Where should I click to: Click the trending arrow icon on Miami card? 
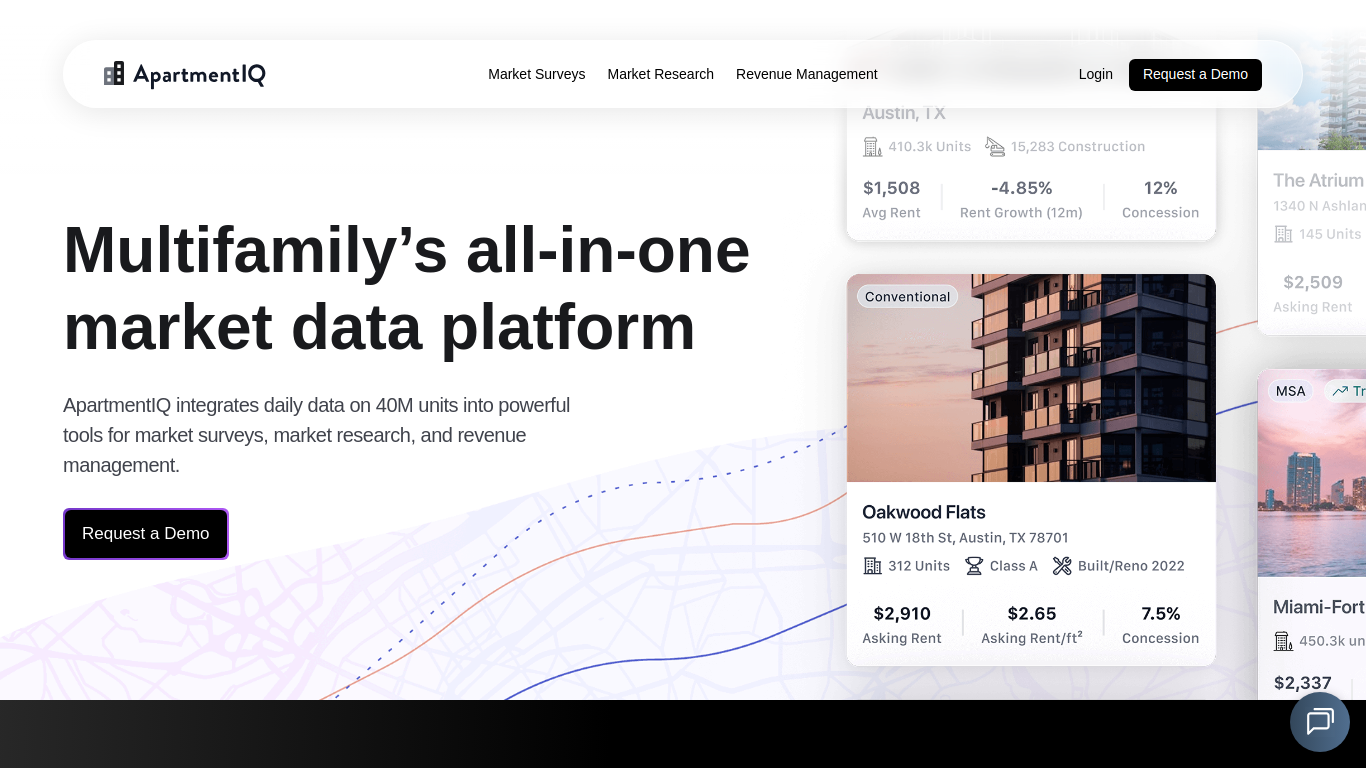pos(1339,391)
